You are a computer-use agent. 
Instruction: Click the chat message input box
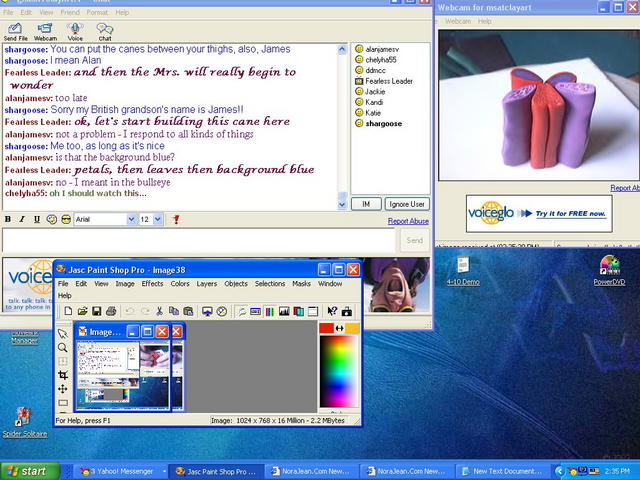[x=199, y=240]
